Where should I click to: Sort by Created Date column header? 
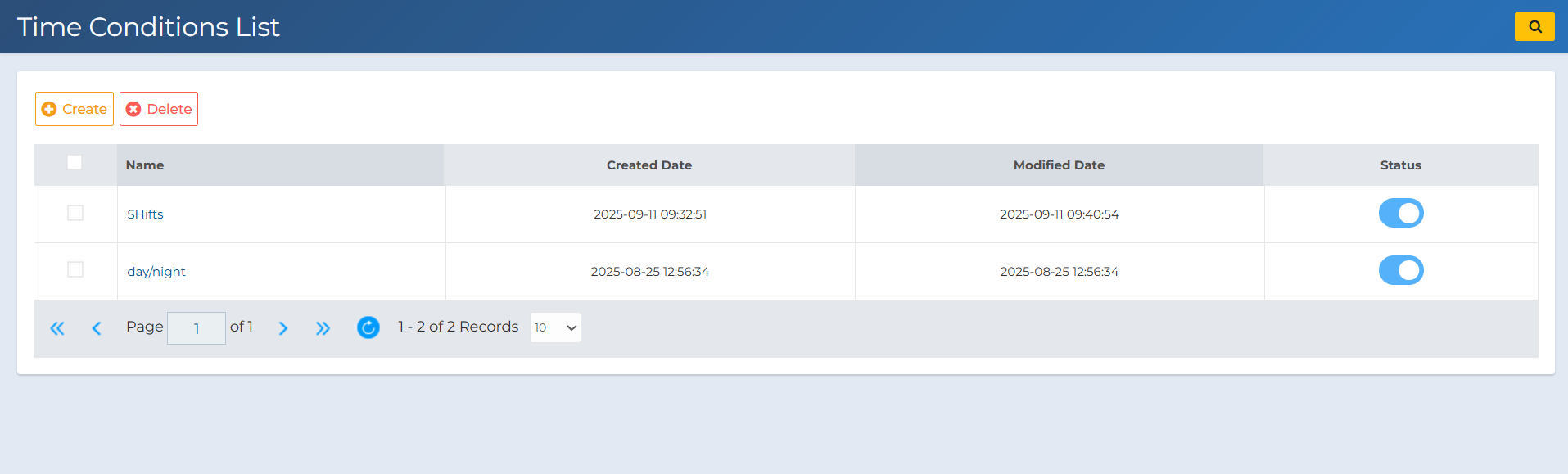649,165
